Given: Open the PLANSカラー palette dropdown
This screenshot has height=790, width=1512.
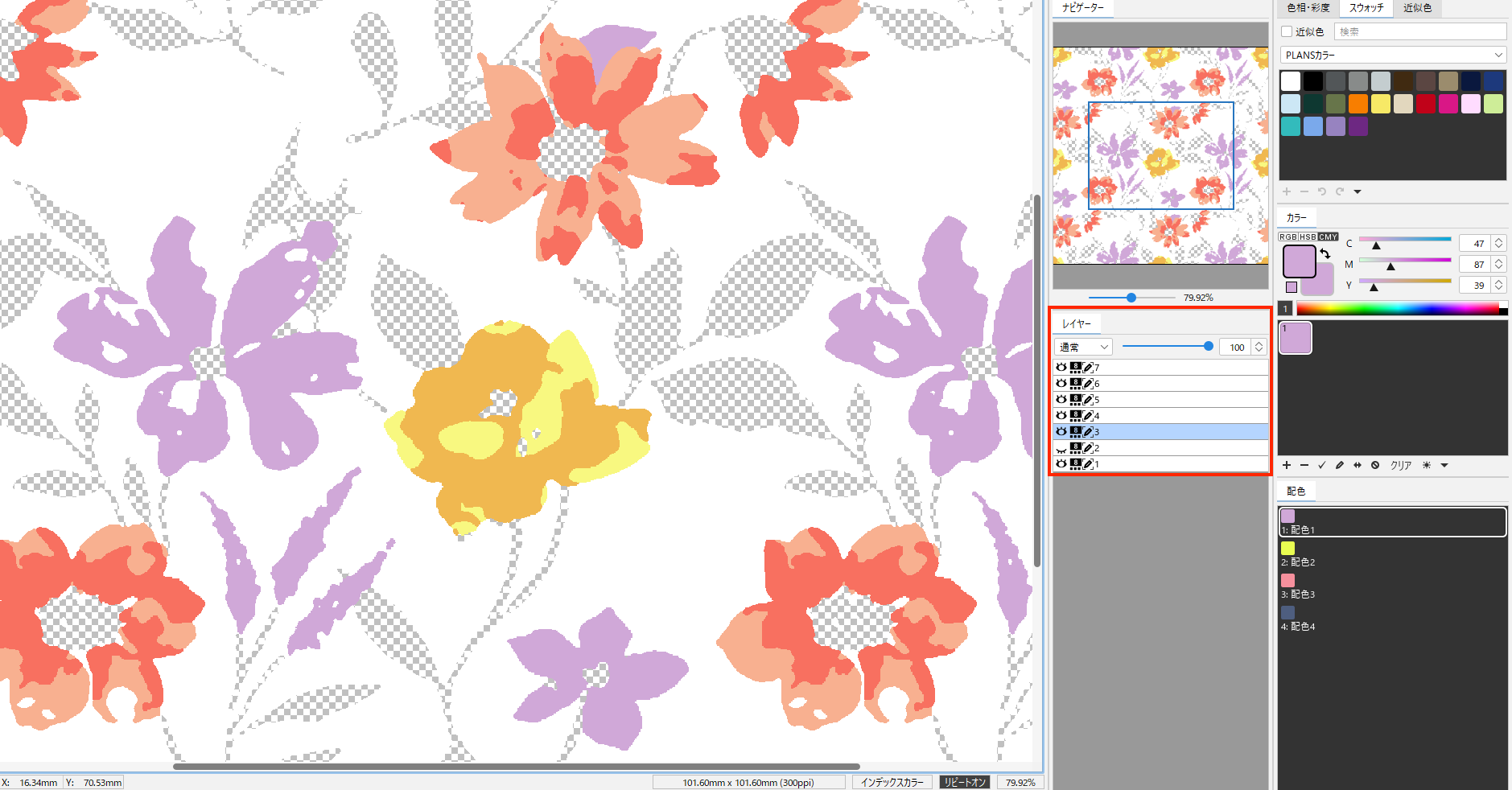Looking at the screenshot, I should (1393, 55).
